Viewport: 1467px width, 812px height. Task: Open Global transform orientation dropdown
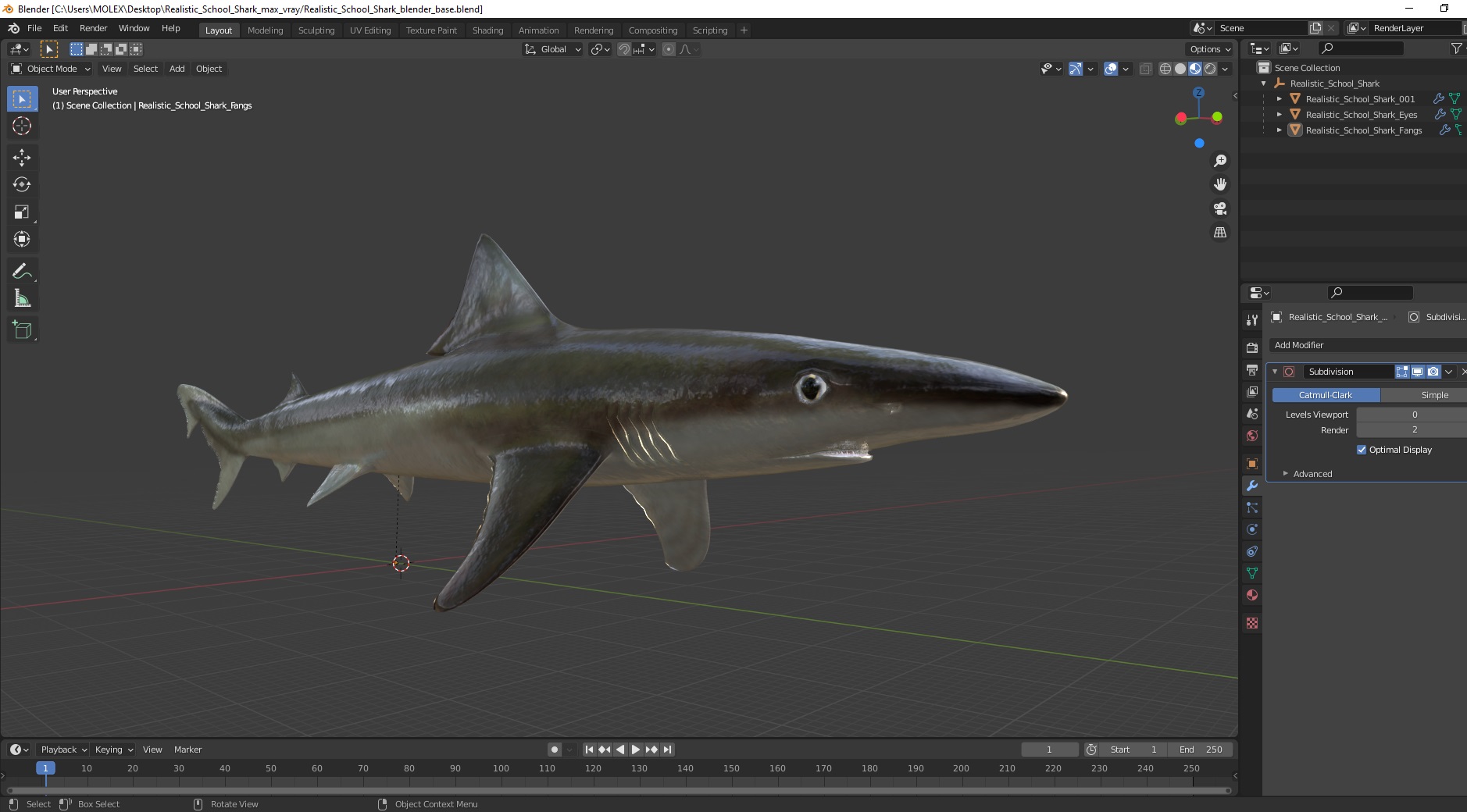pyautogui.click(x=552, y=49)
